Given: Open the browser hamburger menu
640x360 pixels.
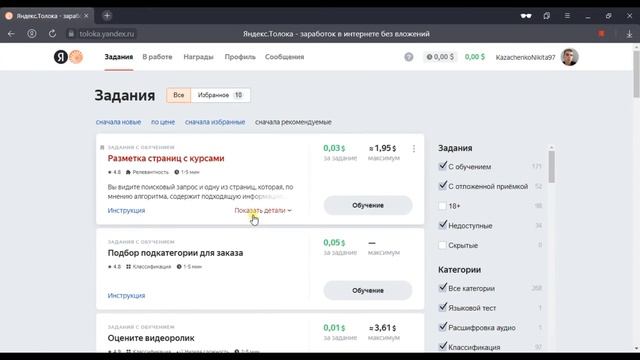Looking at the screenshot, I should [x=567, y=16].
